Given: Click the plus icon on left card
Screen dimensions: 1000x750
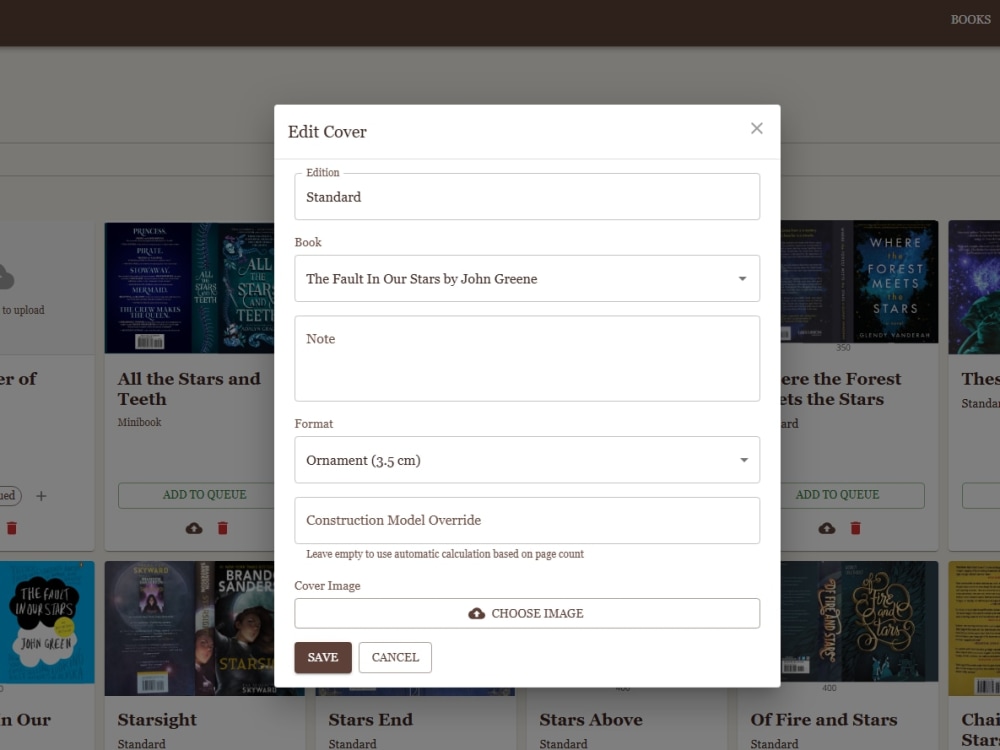Looking at the screenshot, I should [41, 496].
